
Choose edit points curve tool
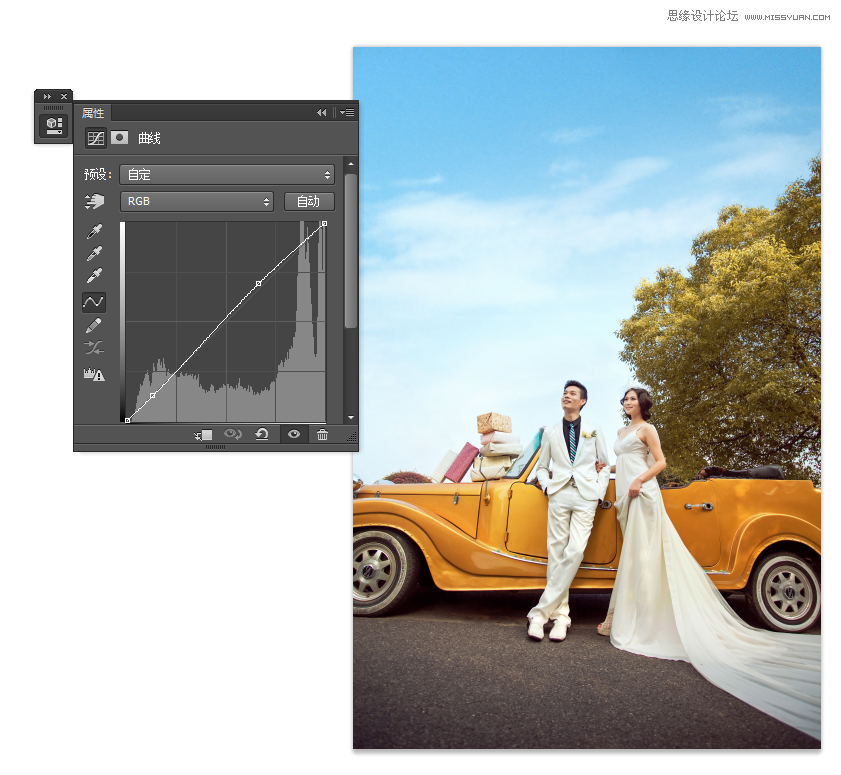point(94,302)
